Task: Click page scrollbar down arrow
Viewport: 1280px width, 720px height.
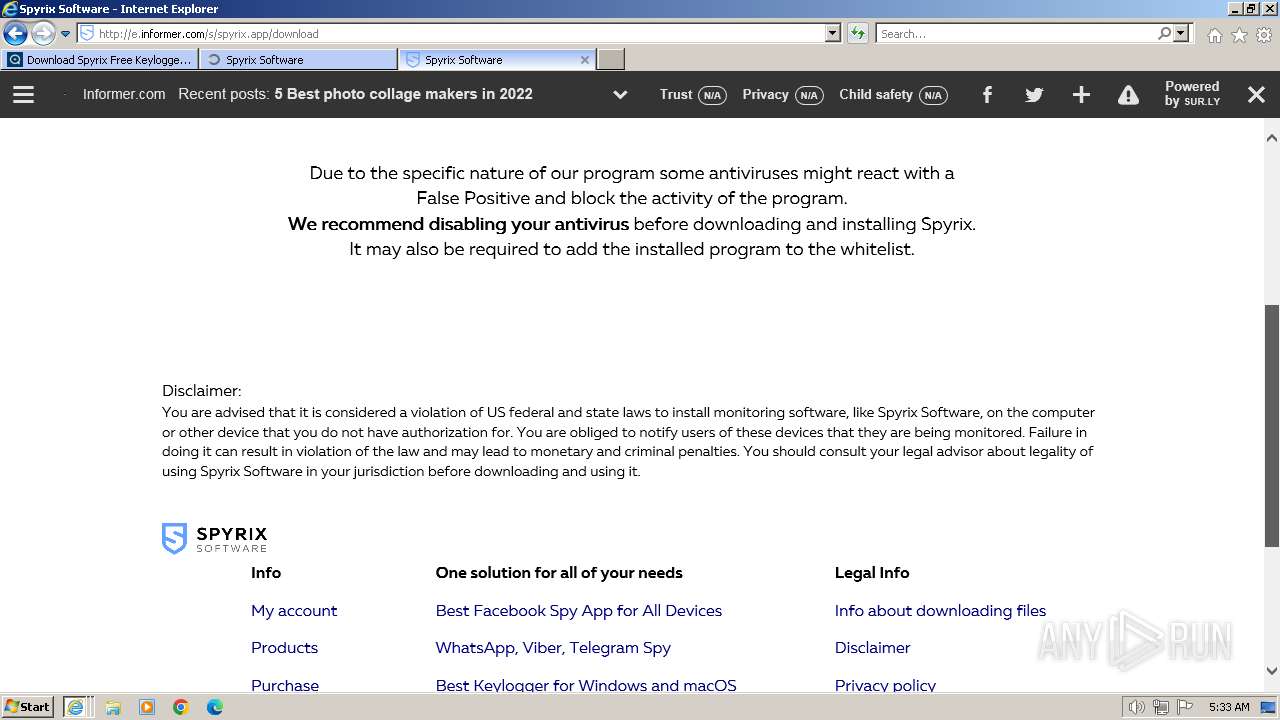Action: point(1272,672)
